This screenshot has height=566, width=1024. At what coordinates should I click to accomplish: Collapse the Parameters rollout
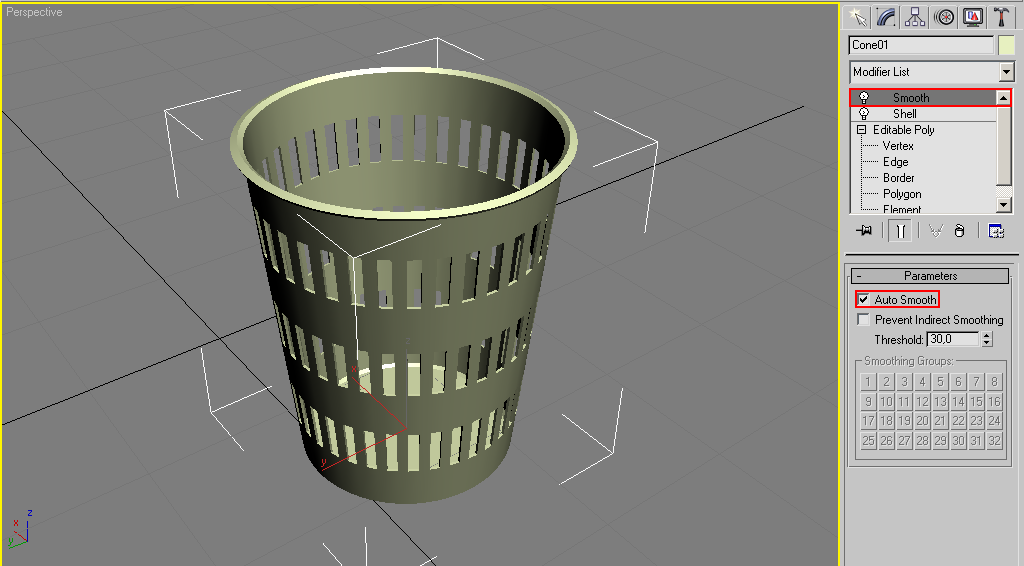[859, 276]
